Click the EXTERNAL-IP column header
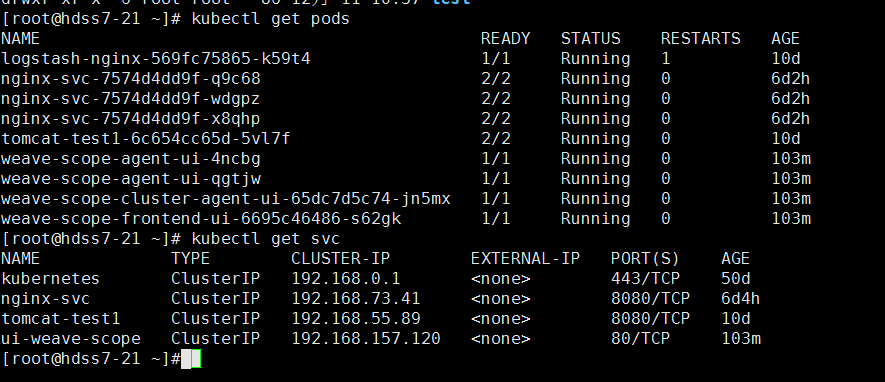Viewport: 885px width, 382px height. (525, 259)
